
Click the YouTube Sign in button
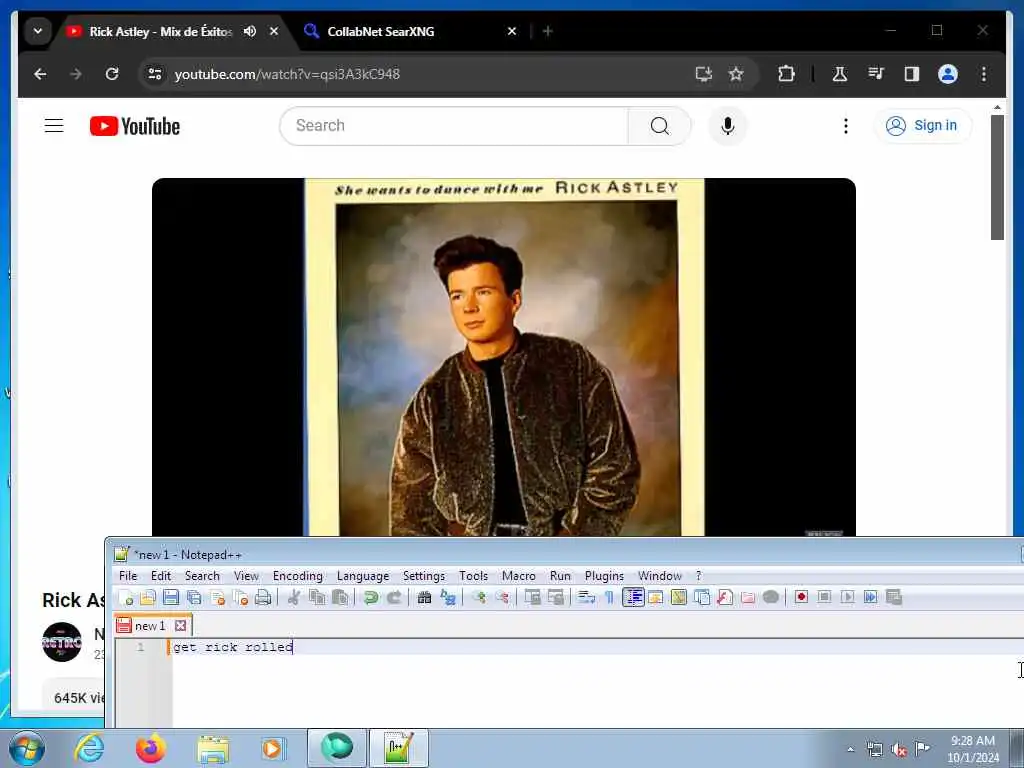click(921, 125)
